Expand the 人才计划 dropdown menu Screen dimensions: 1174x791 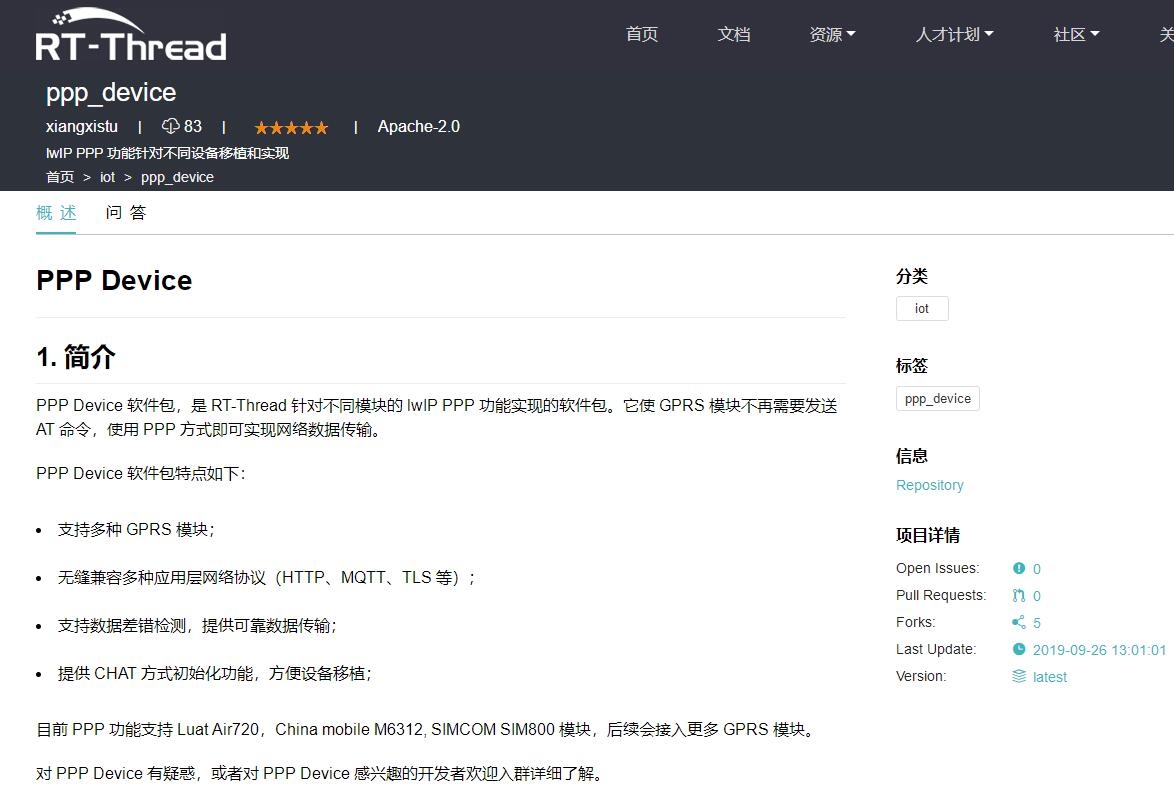click(x=955, y=34)
